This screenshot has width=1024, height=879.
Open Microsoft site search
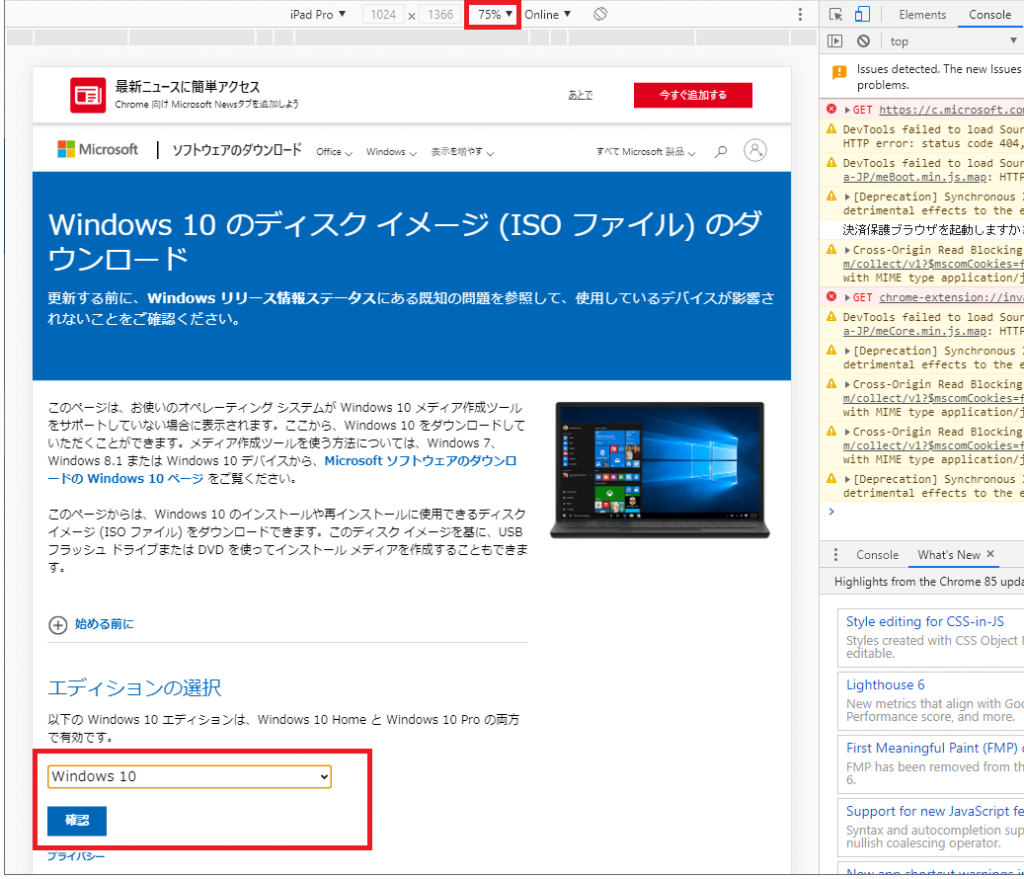point(720,150)
